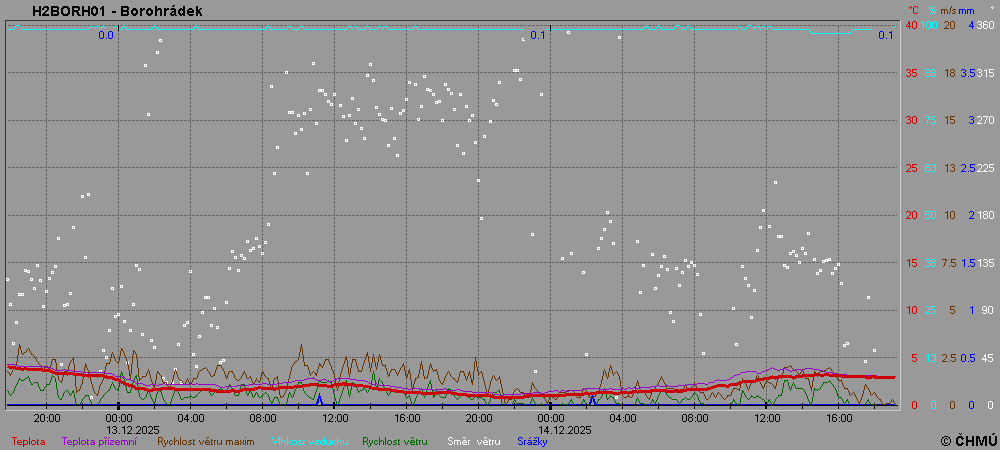The height and width of the screenshot is (450, 1000).
Task: Click the 180 wind direction axis value
Action: [985, 215]
